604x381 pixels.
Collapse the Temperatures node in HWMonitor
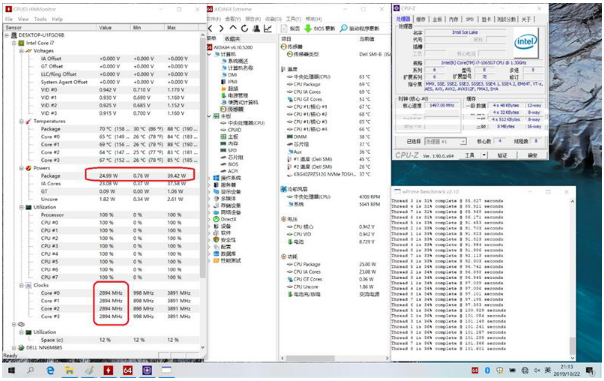22,121
